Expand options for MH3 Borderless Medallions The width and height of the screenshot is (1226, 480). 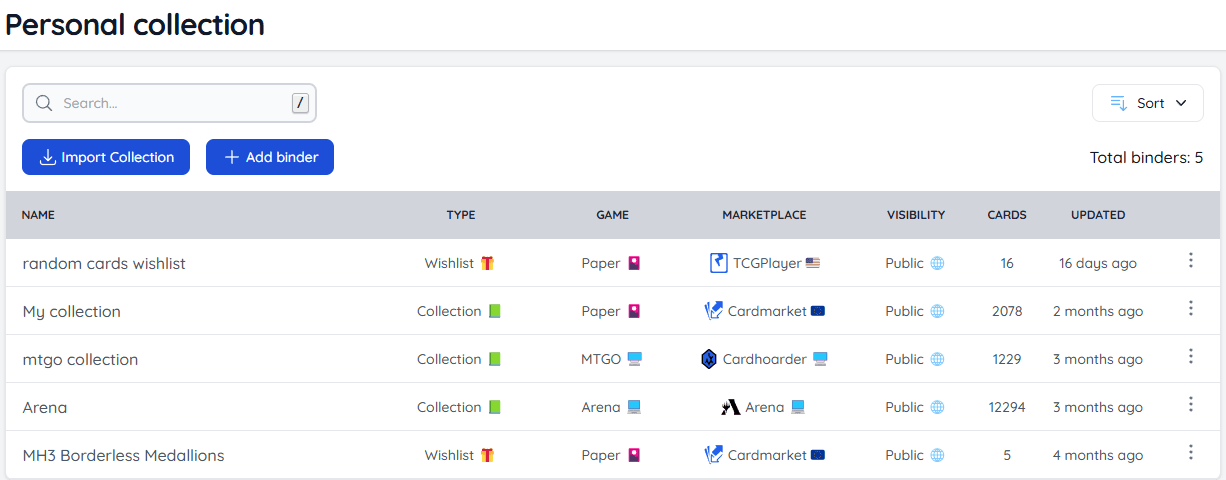coord(1190,453)
